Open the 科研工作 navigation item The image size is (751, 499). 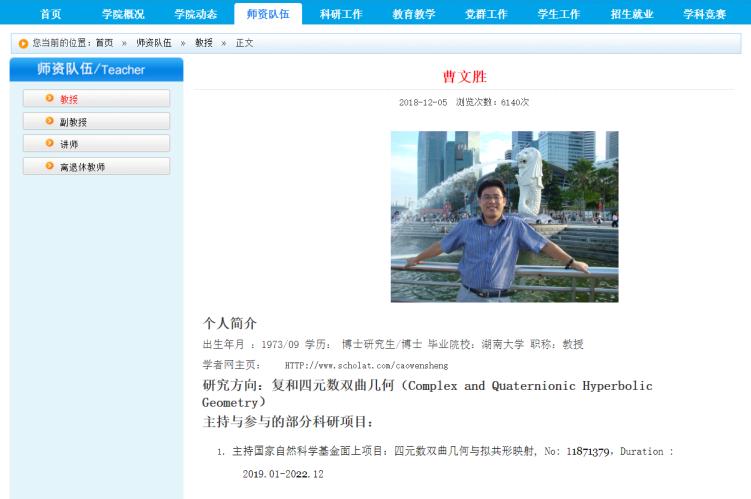pos(341,14)
